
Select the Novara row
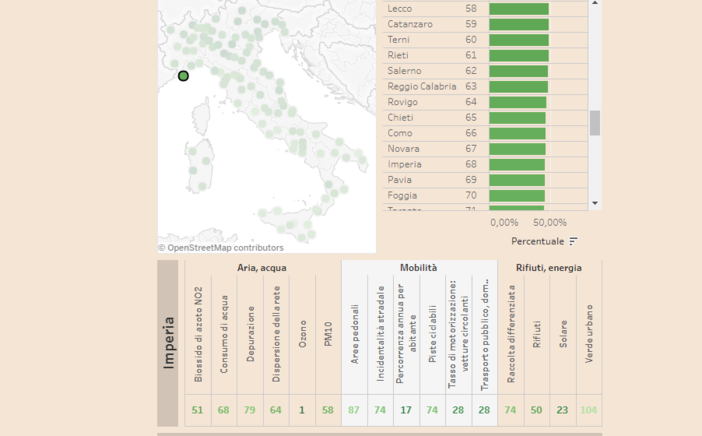485,149
